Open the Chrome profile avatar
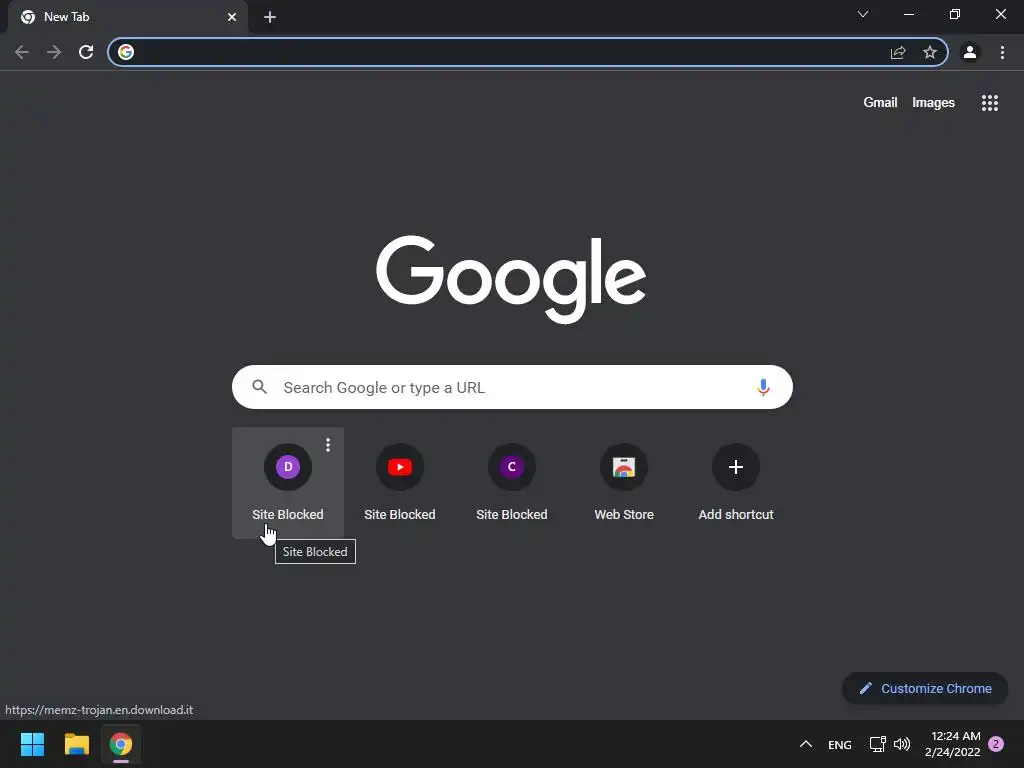Viewport: 1024px width, 768px height. click(x=970, y=52)
